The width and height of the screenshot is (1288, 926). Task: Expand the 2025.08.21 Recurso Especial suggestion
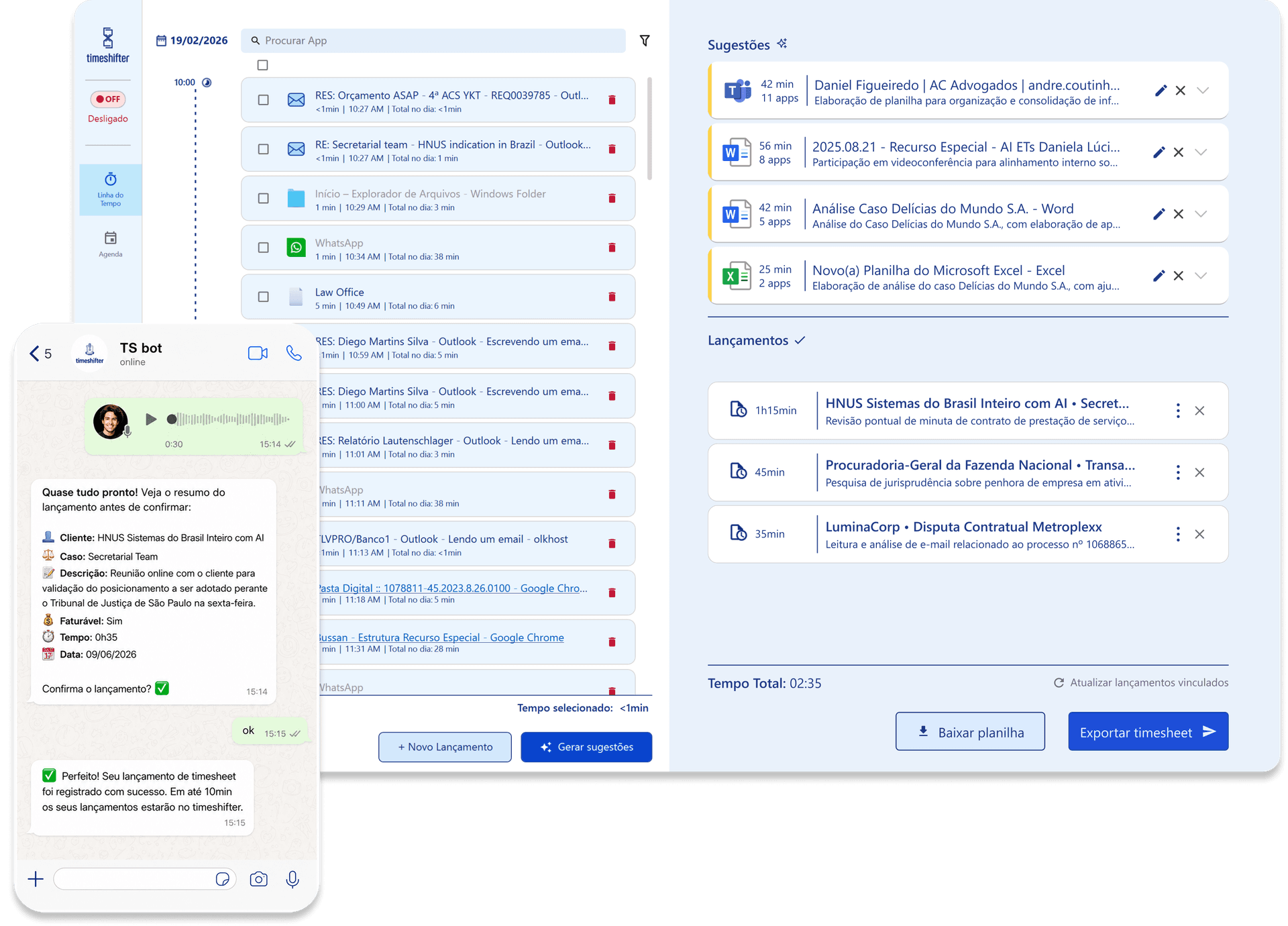tap(1201, 152)
